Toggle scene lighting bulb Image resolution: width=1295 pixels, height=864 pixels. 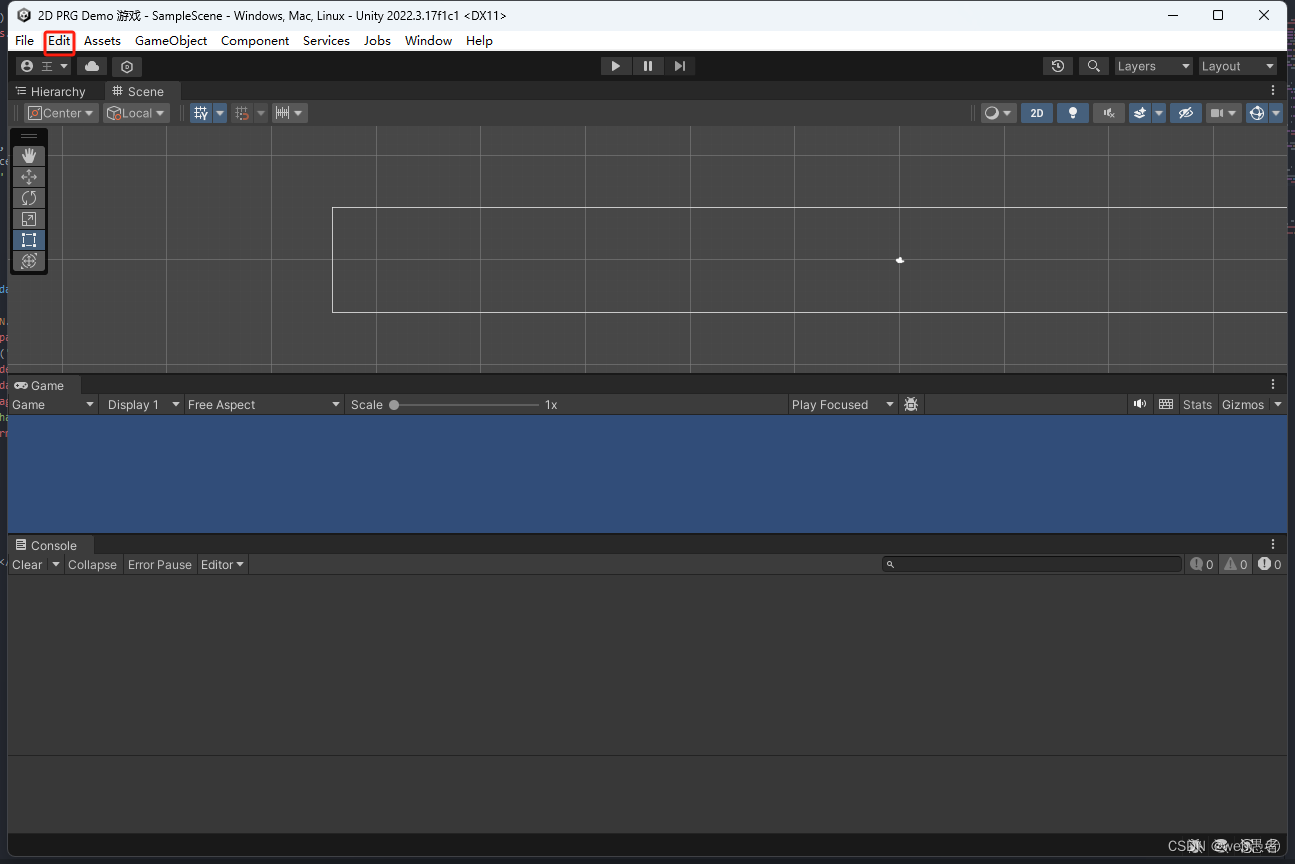pos(1073,113)
